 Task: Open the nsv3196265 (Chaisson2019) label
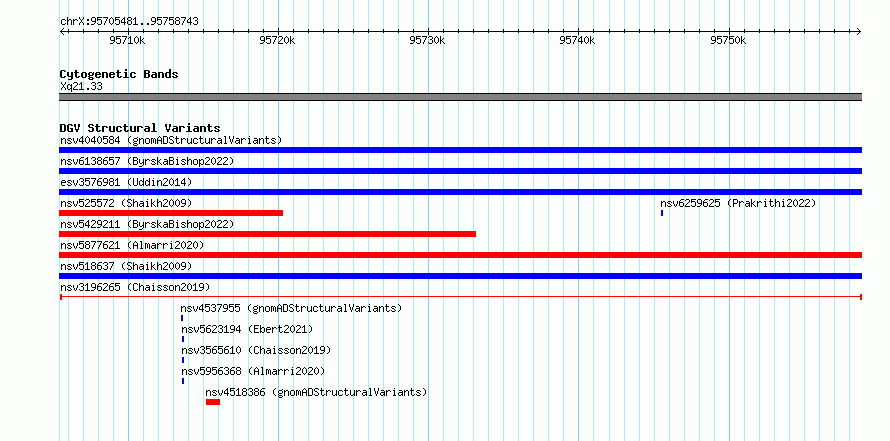(x=135, y=287)
